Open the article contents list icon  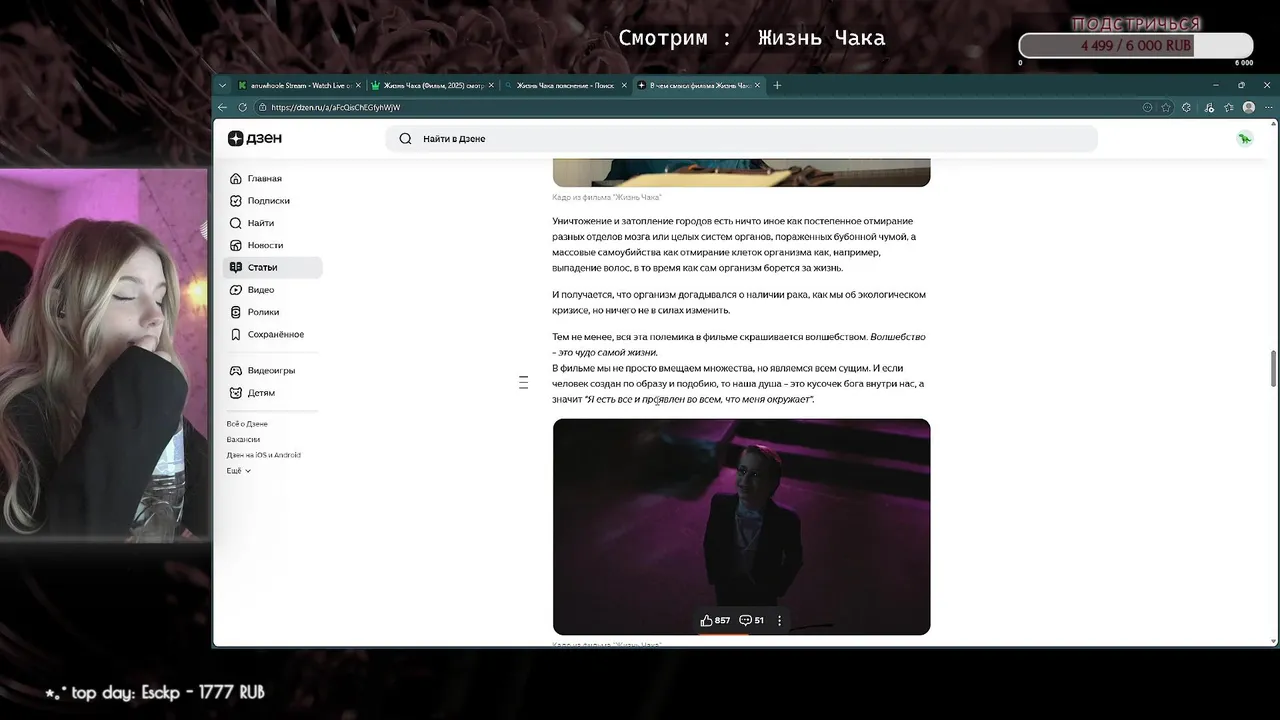point(523,383)
